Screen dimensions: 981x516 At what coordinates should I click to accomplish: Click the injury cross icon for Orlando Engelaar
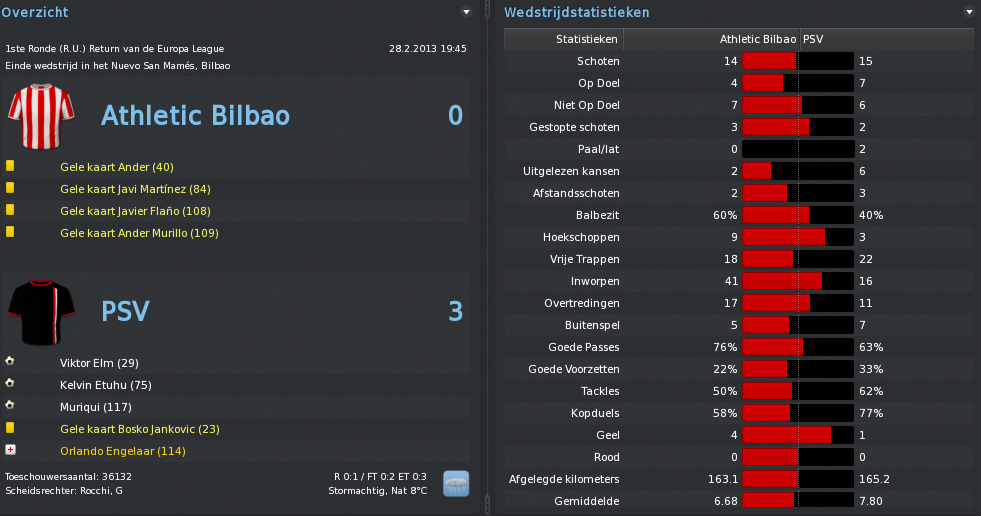pyautogui.click(x=10, y=450)
